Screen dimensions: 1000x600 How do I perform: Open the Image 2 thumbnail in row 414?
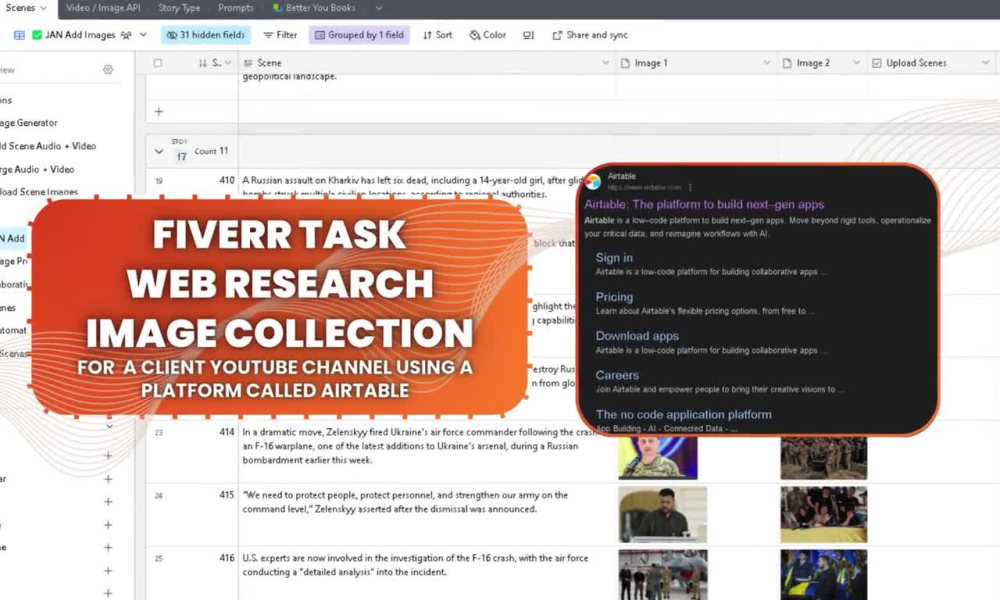click(x=823, y=457)
